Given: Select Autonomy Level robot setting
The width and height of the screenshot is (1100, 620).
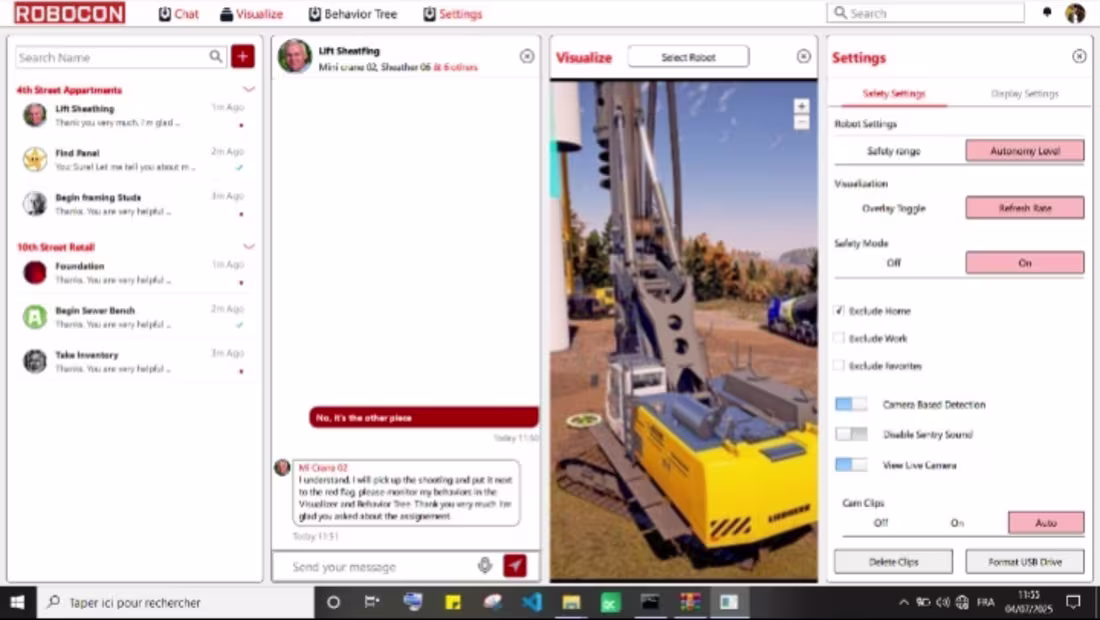Looking at the screenshot, I should pyautogui.click(x=1025, y=151).
